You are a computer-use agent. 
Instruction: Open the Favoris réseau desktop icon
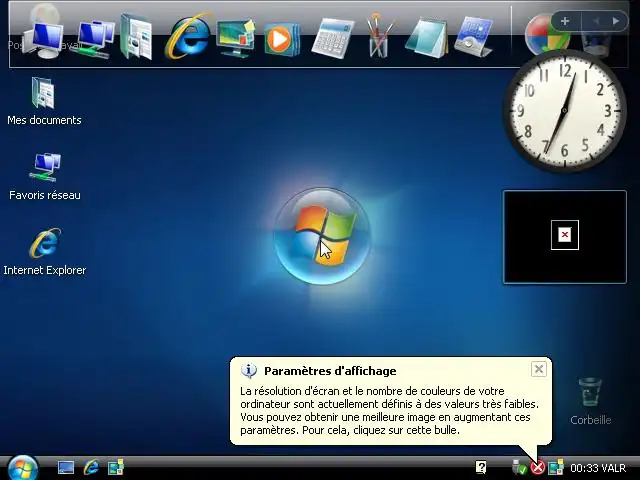click(44, 176)
